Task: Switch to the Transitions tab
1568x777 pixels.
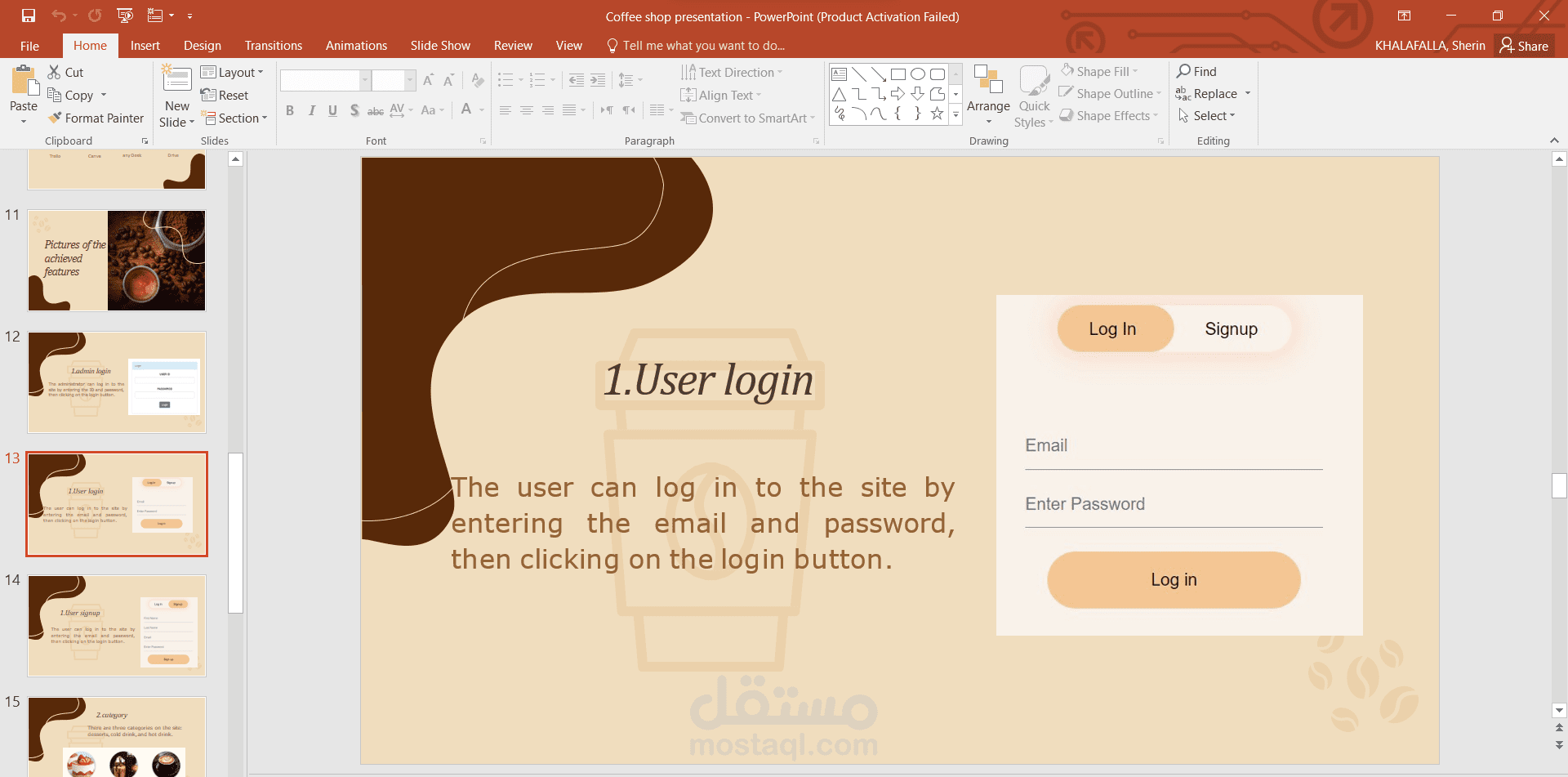Action: pos(274,46)
